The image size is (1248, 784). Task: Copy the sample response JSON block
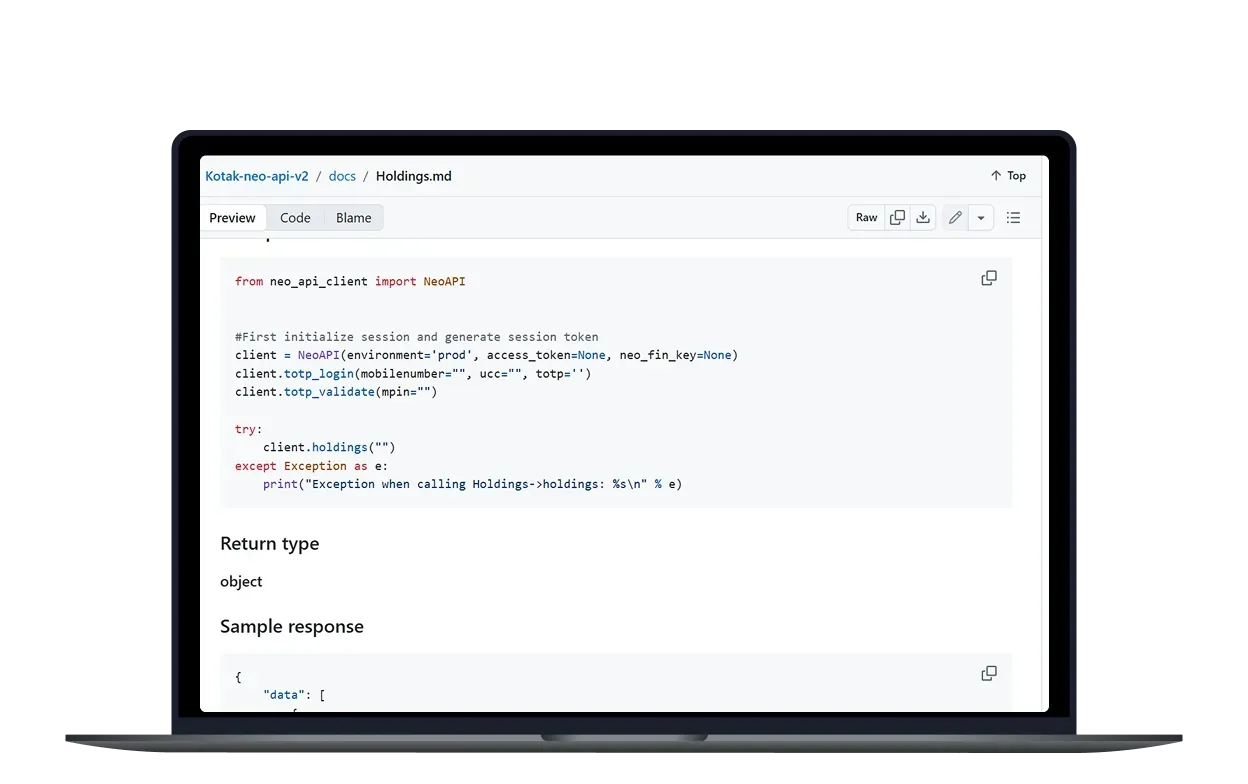[989, 674]
